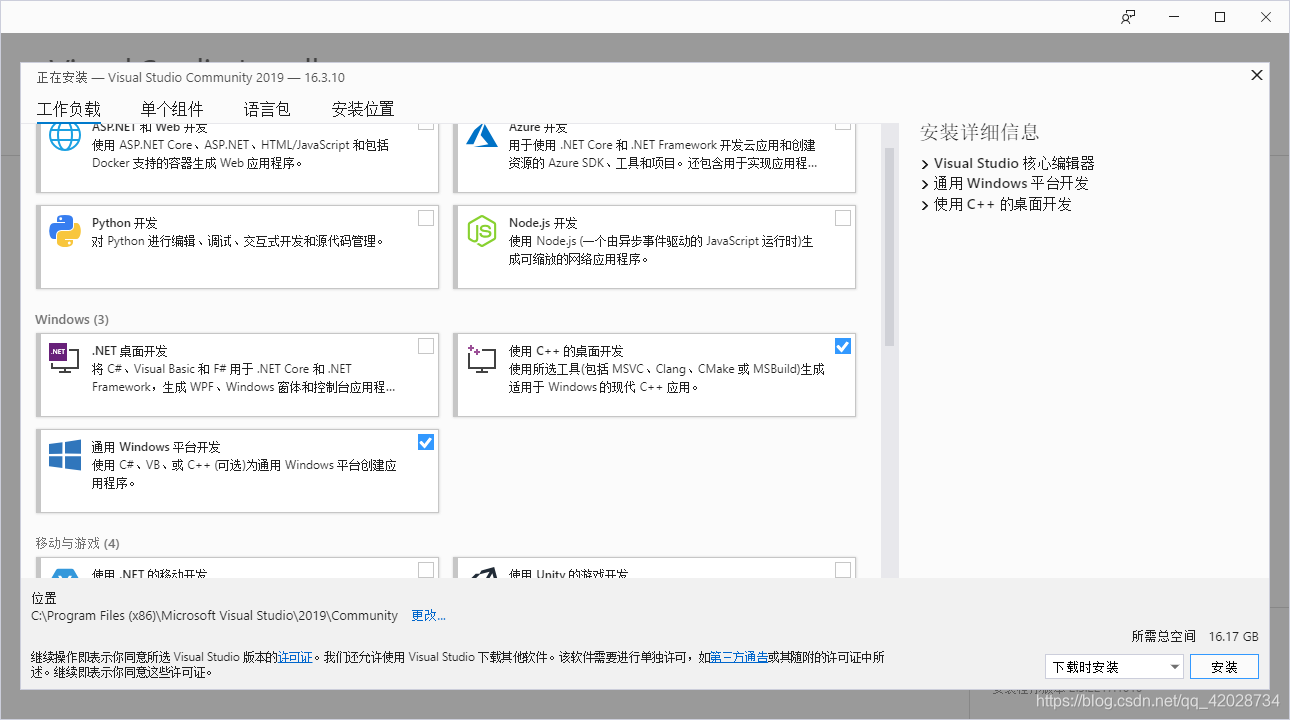Viewport: 1290px width, 720px height.
Task: Click the 安装详细信息 heading
Action: click(x=980, y=132)
